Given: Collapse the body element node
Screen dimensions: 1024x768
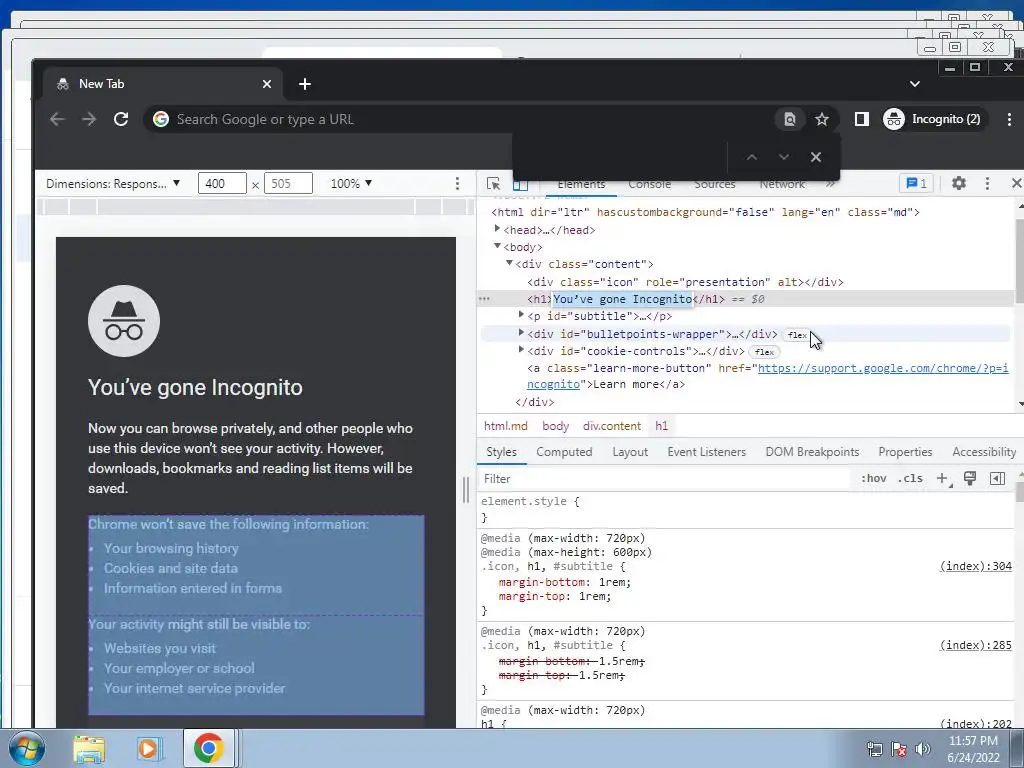Looking at the screenshot, I should (x=497, y=246).
